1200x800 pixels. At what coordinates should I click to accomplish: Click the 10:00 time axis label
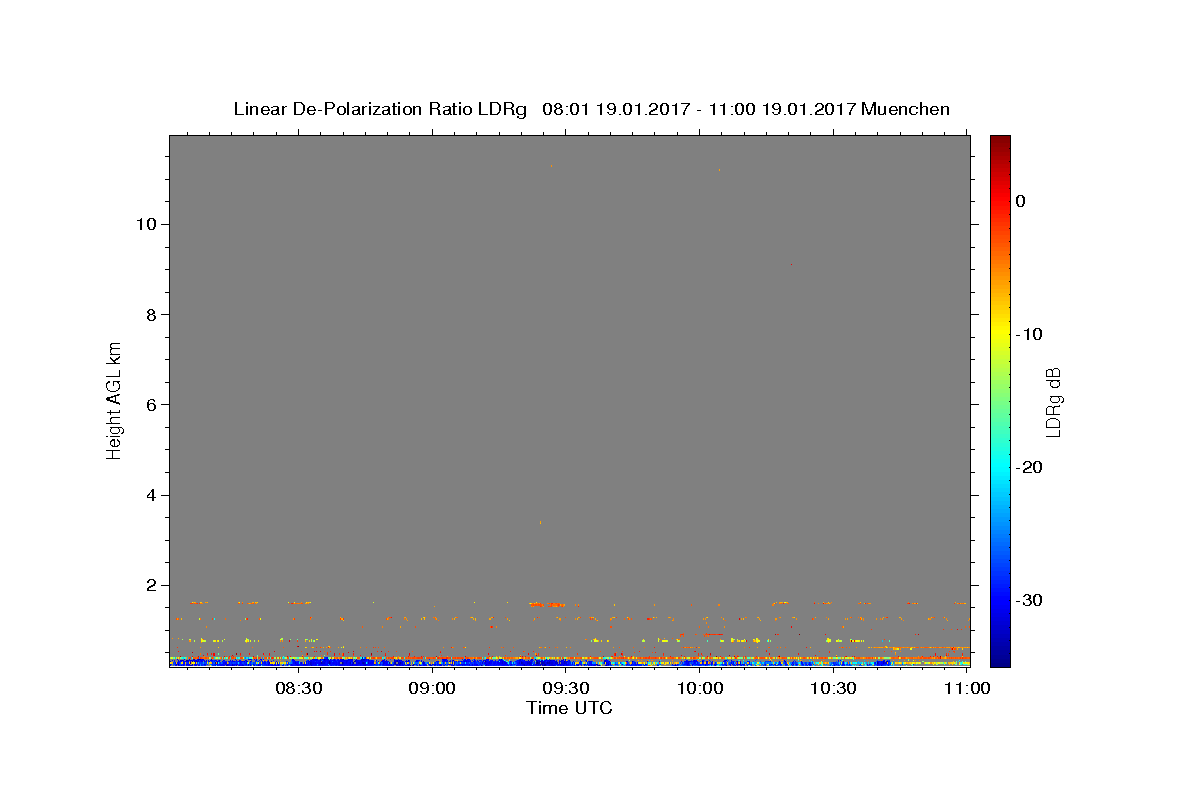tap(700, 688)
